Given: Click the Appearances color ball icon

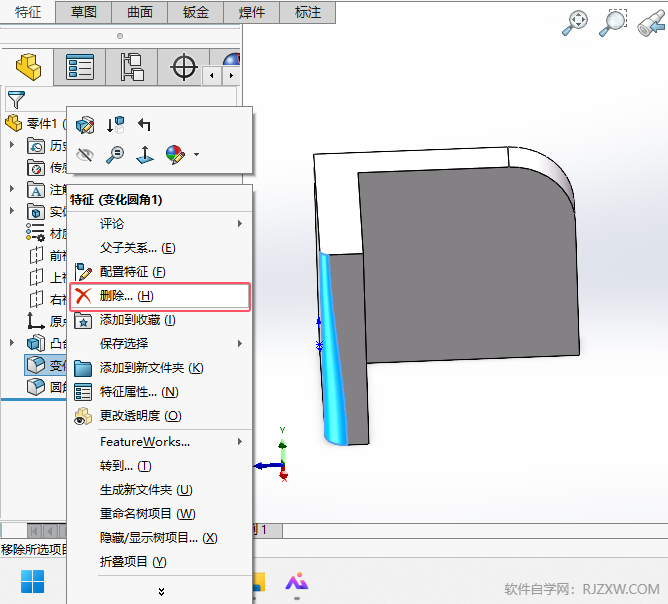Looking at the screenshot, I should pos(175,155).
